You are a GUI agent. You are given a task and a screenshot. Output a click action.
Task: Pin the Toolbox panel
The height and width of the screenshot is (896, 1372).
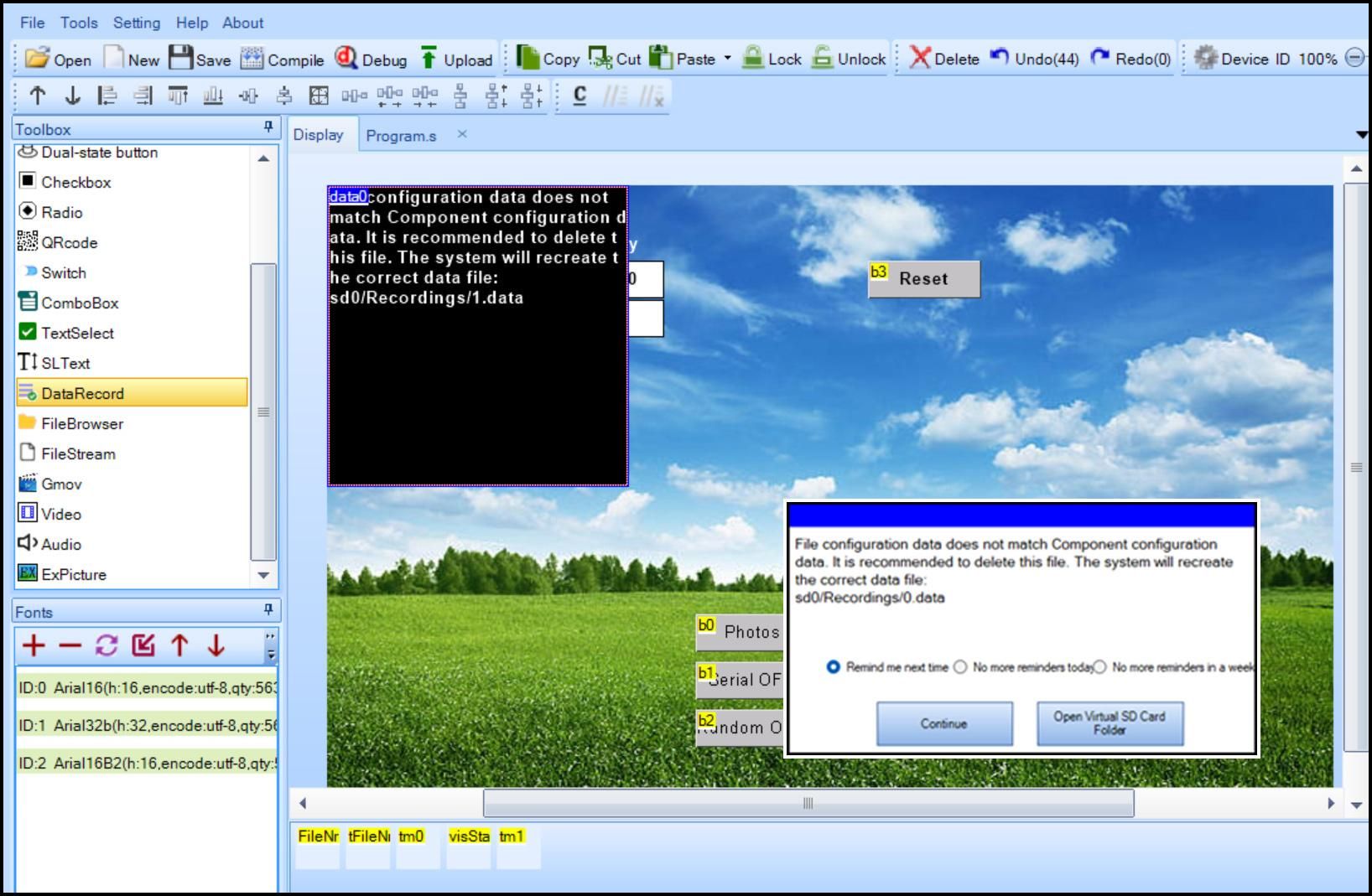pyautogui.click(x=268, y=127)
